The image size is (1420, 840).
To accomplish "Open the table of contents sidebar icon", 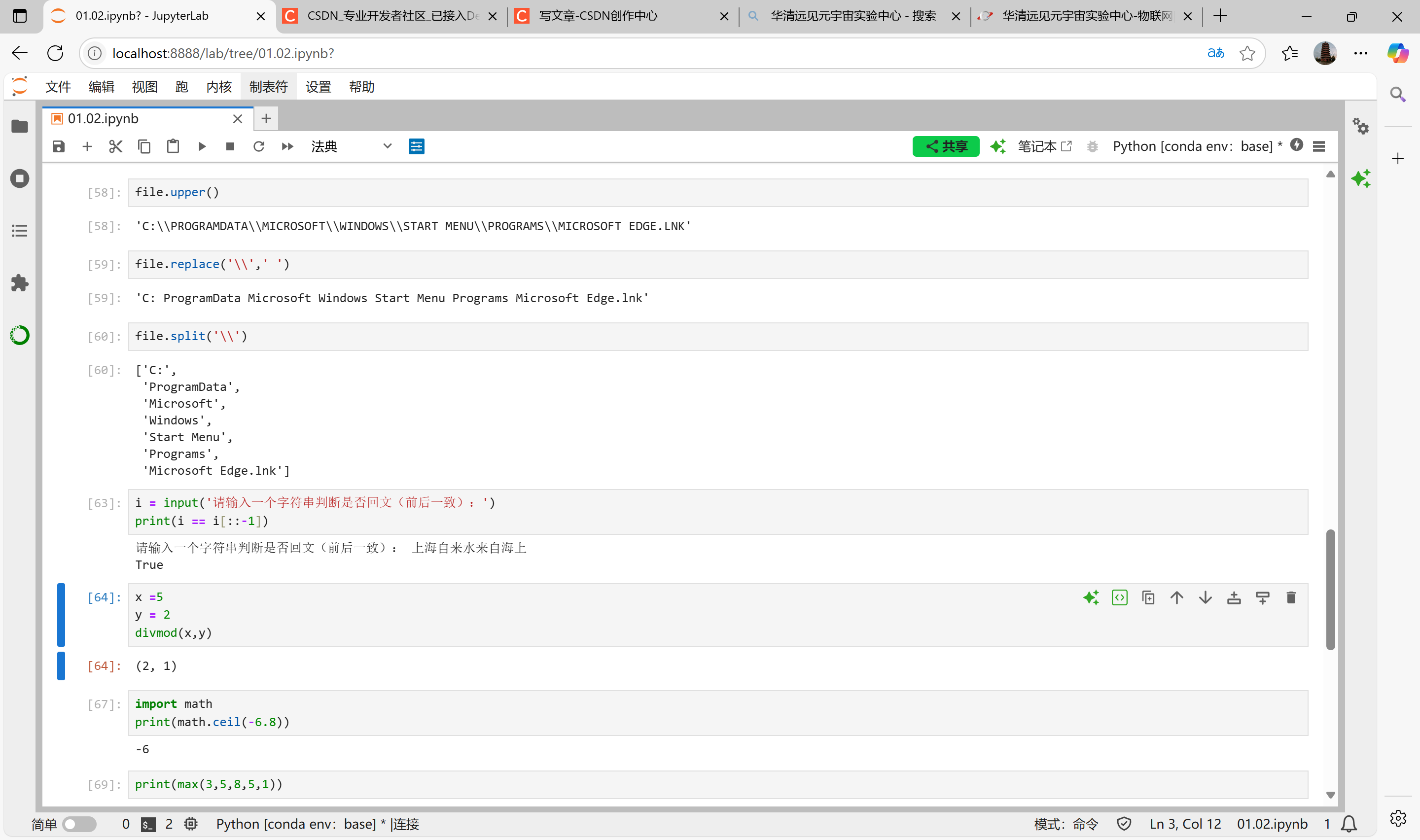I will (19, 230).
